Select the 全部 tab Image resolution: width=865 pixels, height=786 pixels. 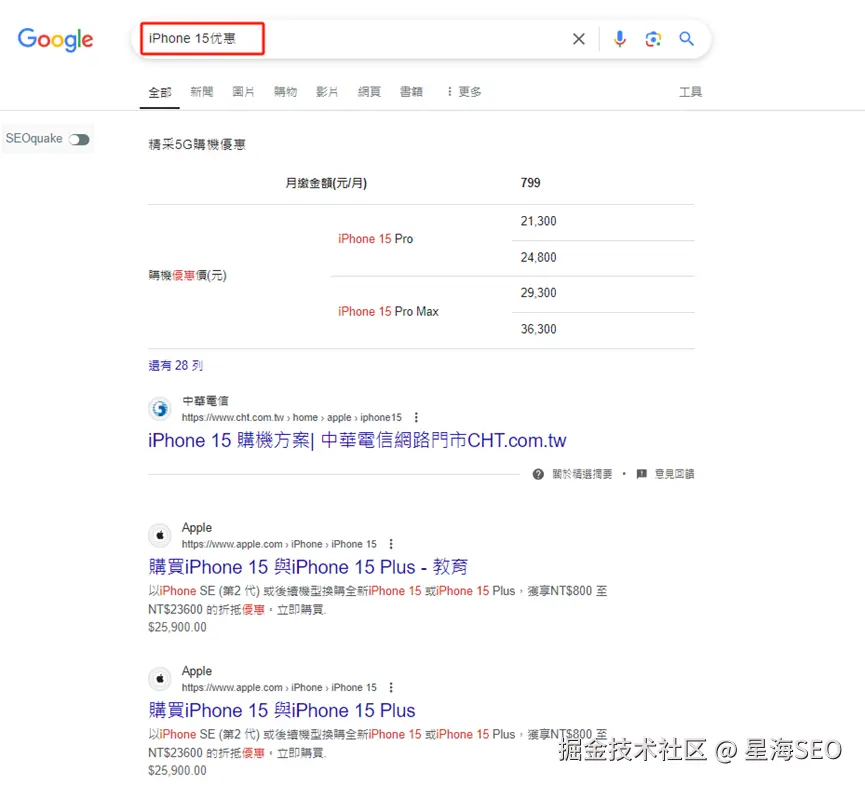click(160, 92)
